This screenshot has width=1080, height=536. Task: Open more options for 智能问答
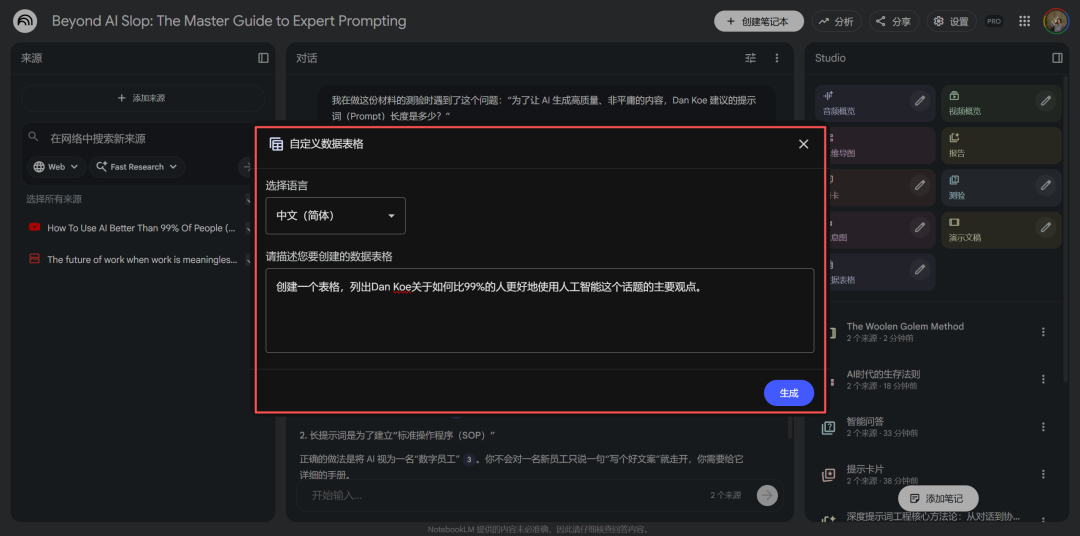click(x=1043, y=427)
